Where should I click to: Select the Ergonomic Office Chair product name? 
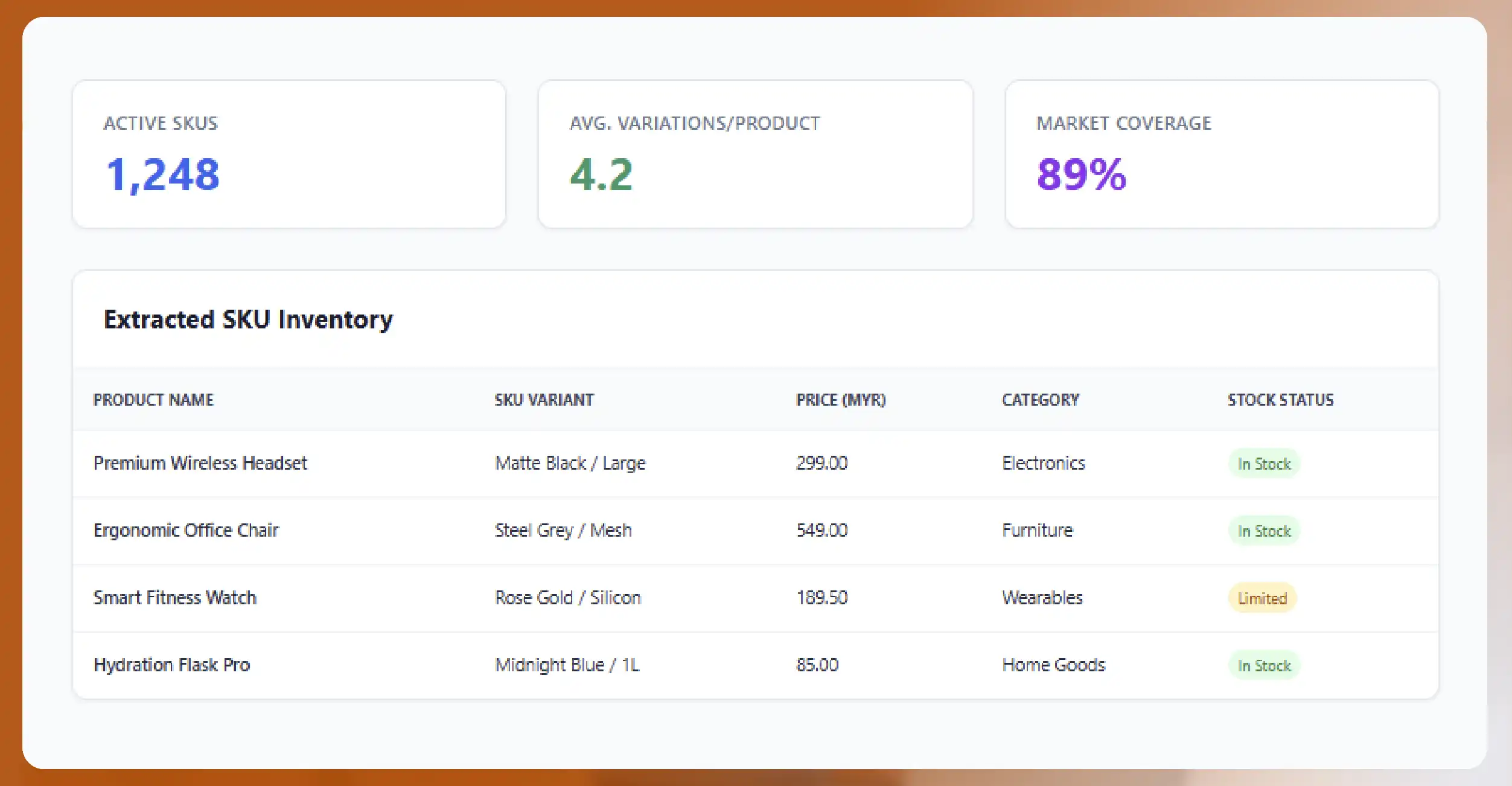coord(186,530)
